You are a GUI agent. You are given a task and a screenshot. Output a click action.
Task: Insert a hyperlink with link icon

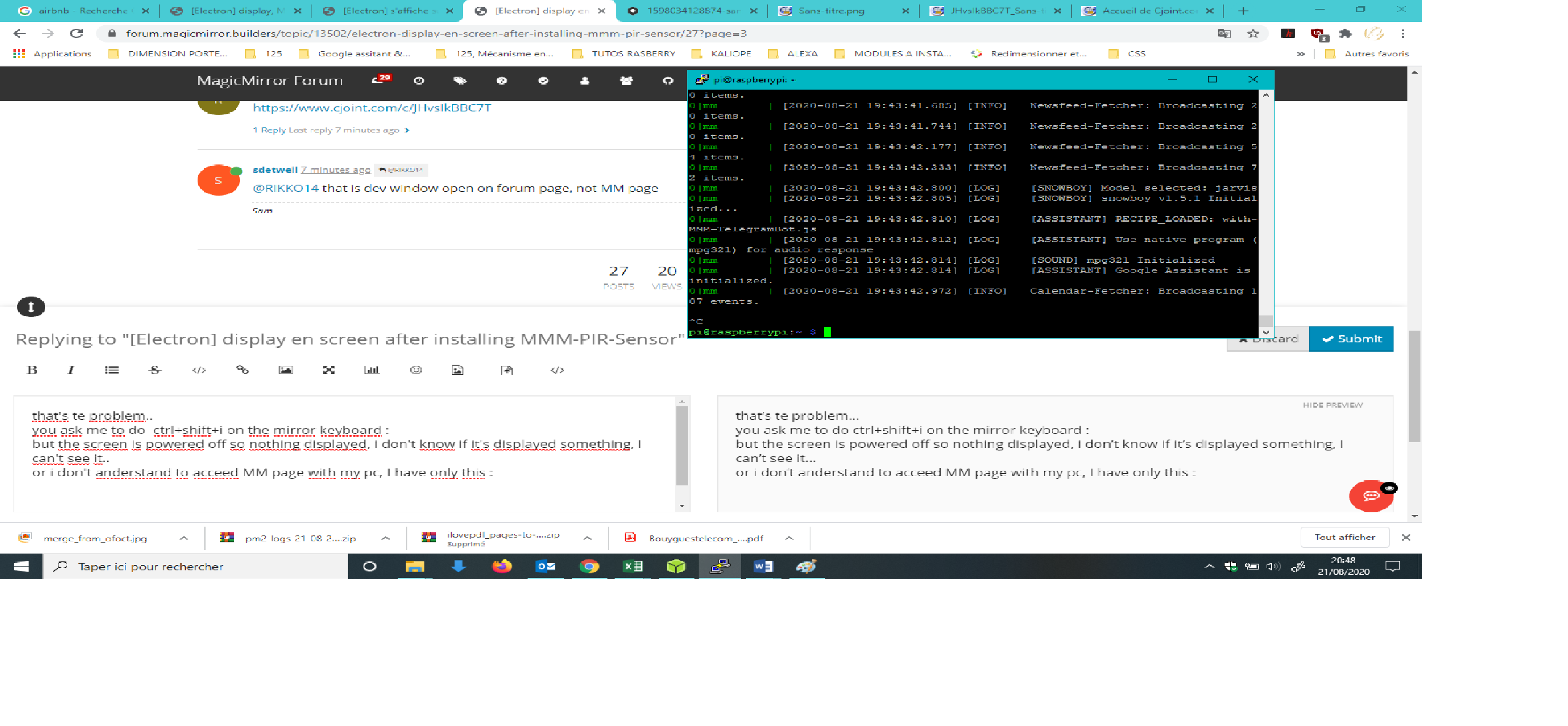242,370
